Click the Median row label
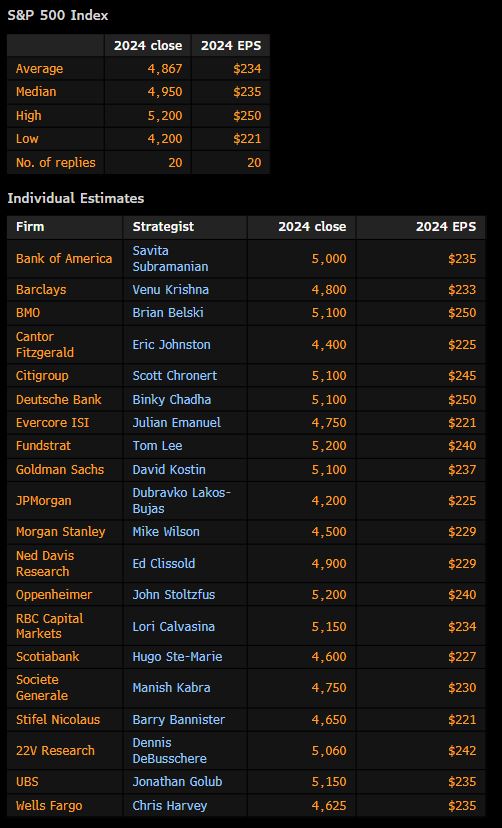This screenshot has width=502, height=828. 36,91
